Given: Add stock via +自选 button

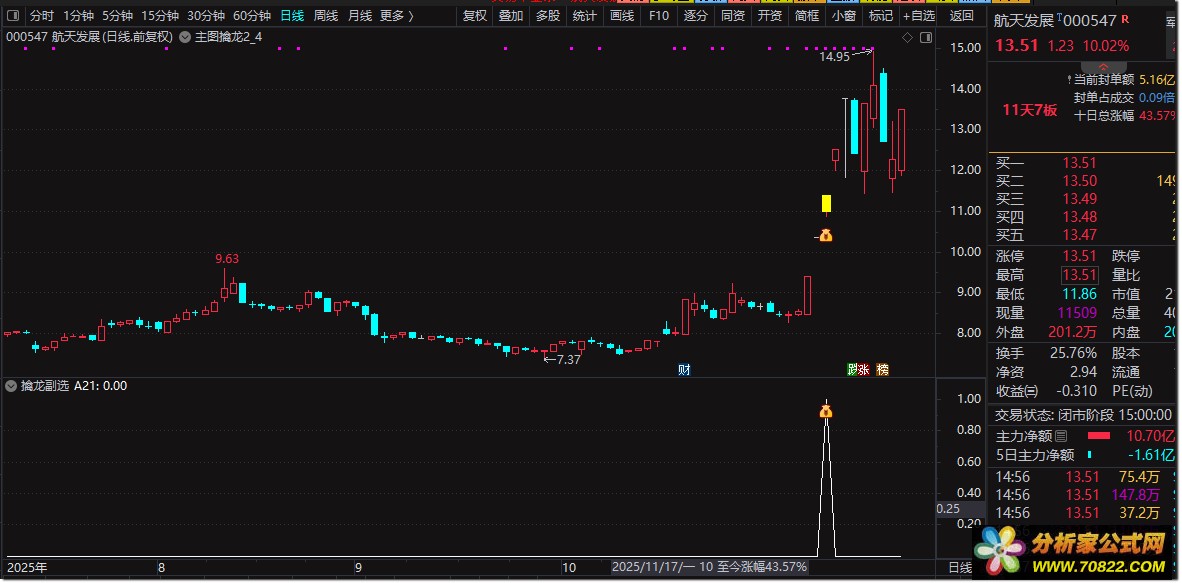Looking at the screenshot, I should click(x=917, y=15).
